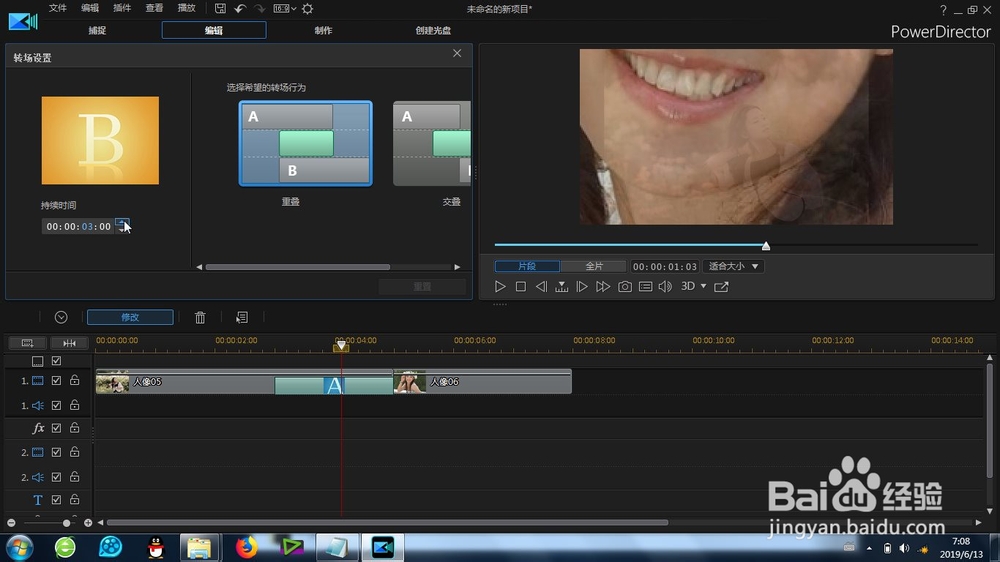Open preview quality settings icon
Viewport: 1000px width, 562px height.
tap(645, 286)
